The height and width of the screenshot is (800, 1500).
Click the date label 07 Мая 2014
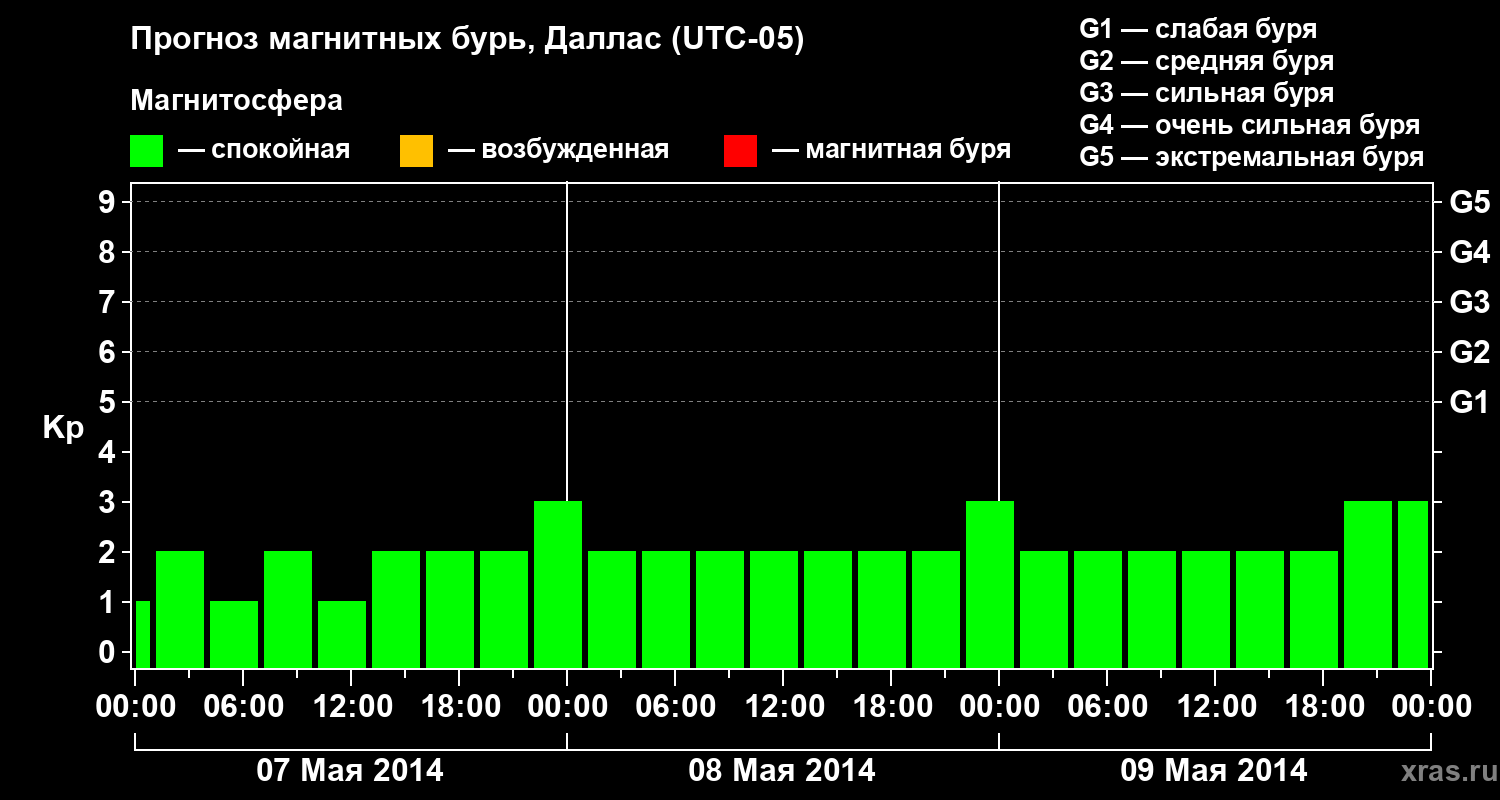(350, 770)
